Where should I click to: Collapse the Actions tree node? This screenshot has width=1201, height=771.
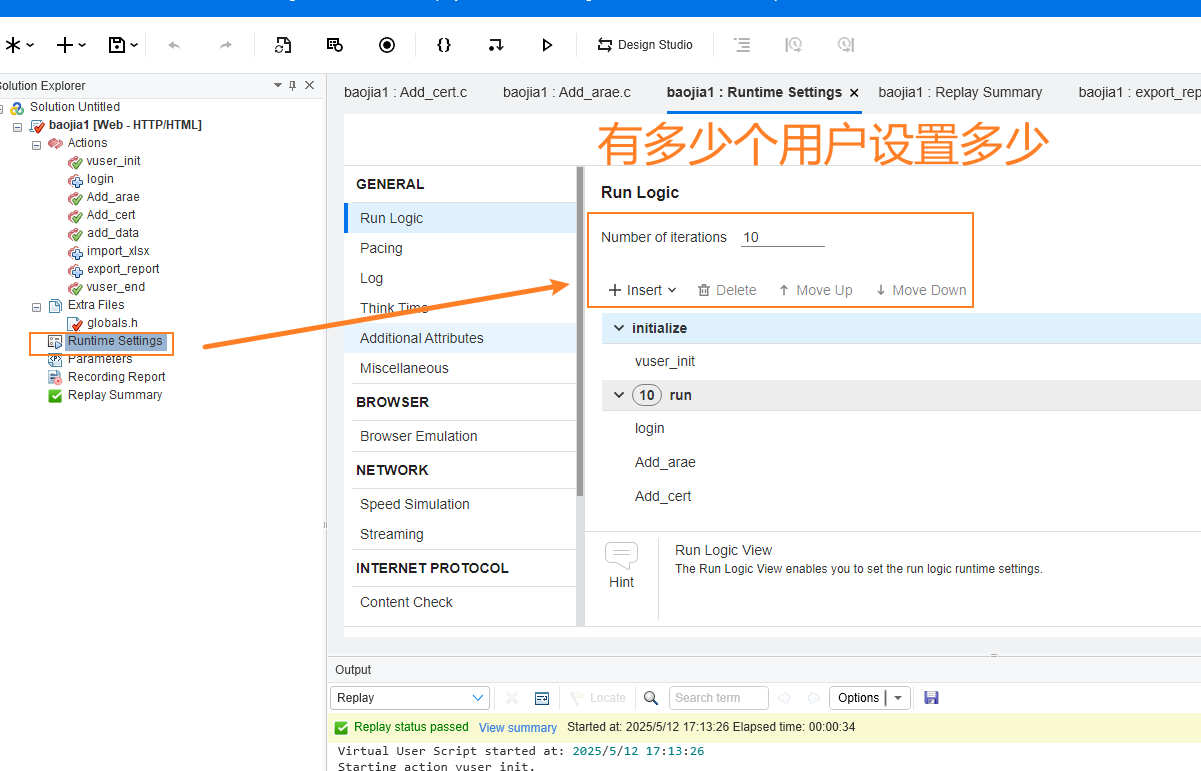point(37,144)
